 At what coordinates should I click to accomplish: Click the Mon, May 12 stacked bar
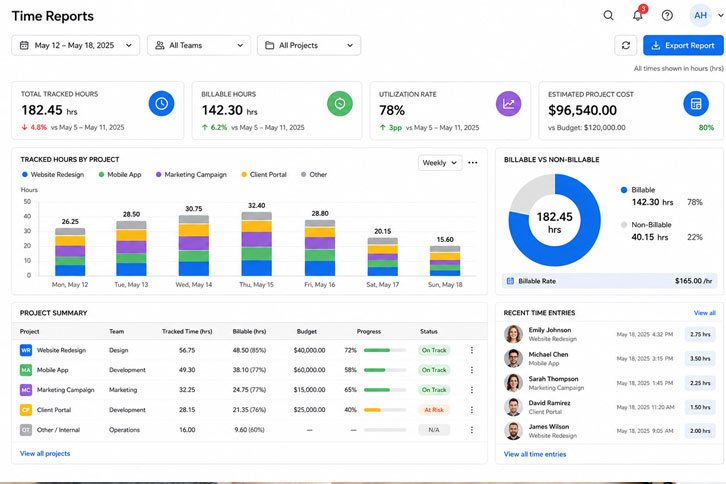pyautogui.click(x=70, y=252)
